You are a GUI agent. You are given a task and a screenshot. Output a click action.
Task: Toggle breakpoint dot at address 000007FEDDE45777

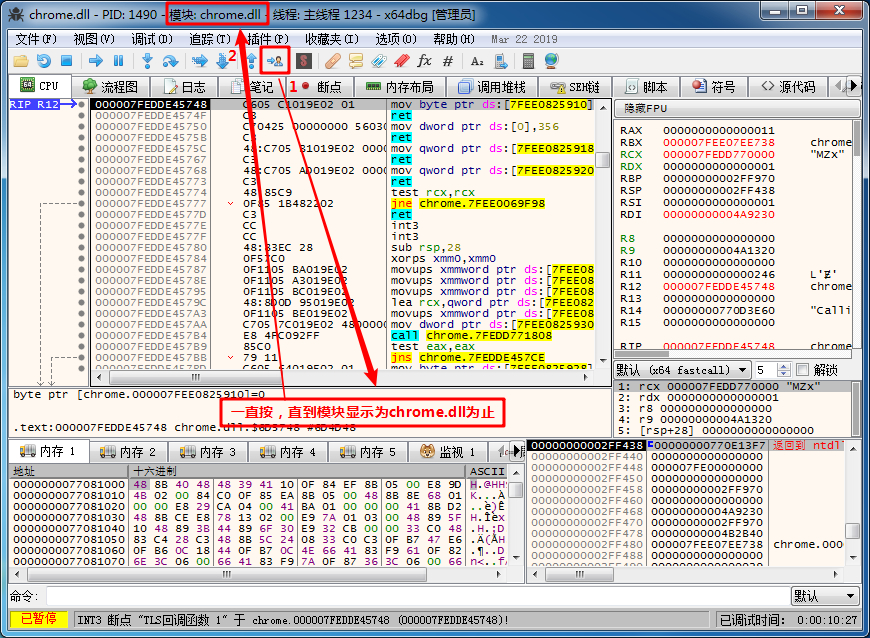(x=82, y=204)
